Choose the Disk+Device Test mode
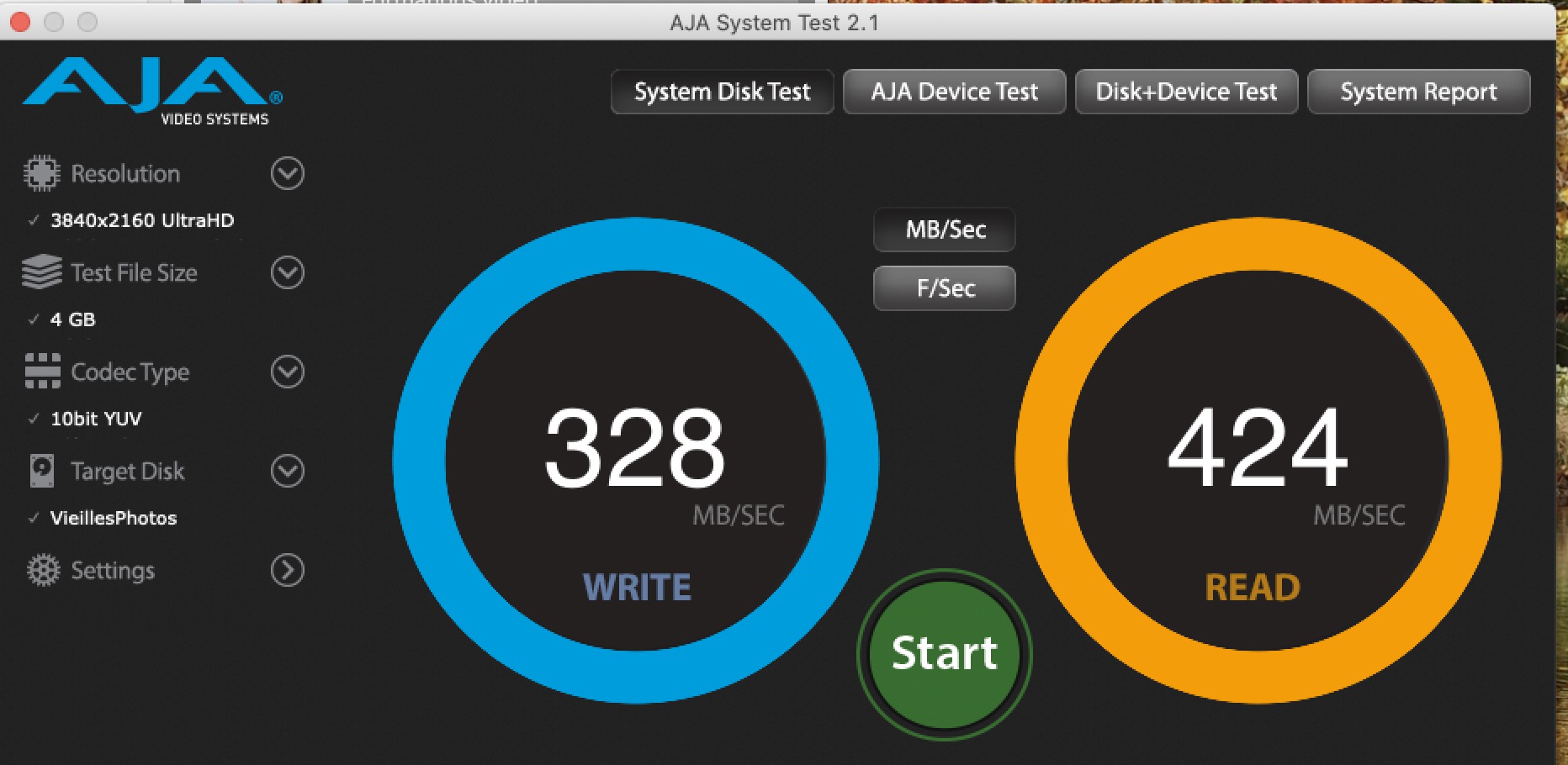Screen dimensions: 1568x765 click(1187, 92)
